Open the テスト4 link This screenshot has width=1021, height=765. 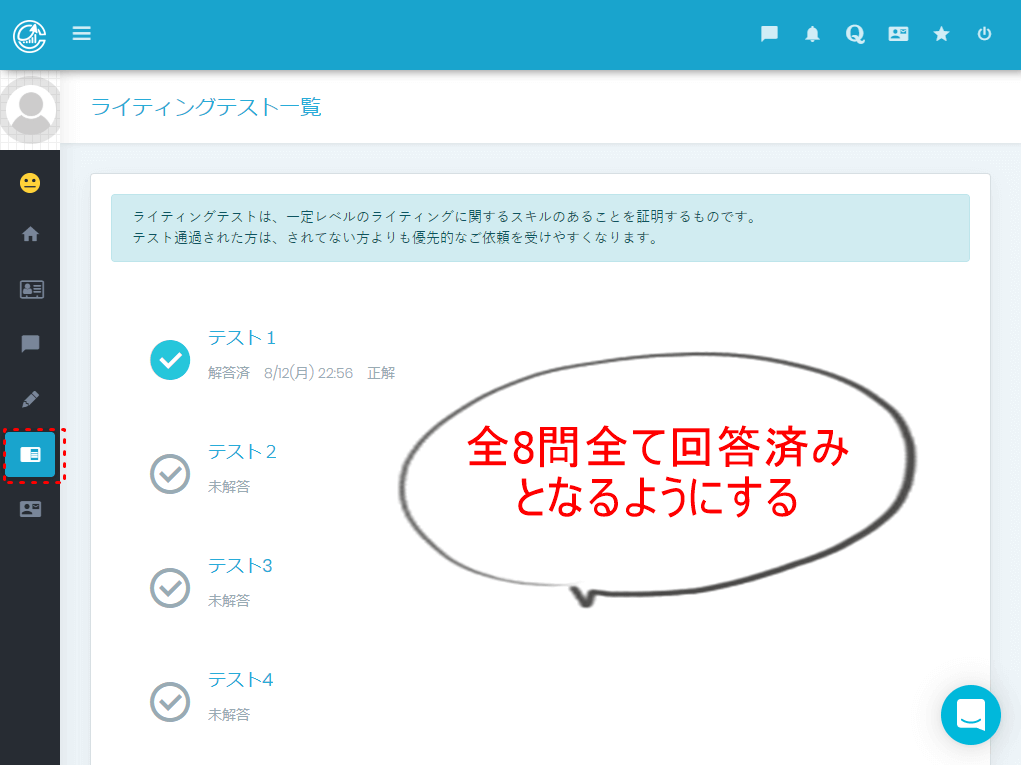(x=240, y=680)
